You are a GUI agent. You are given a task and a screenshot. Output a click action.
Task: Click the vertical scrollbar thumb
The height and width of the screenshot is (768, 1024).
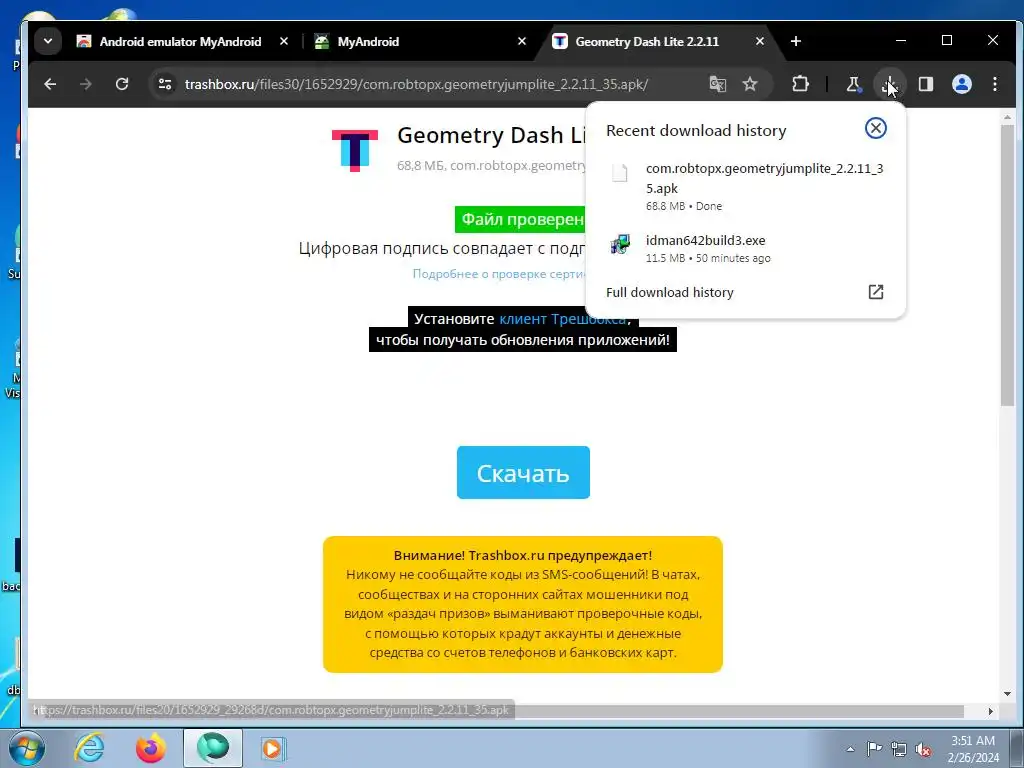(x=1007, y=264)
